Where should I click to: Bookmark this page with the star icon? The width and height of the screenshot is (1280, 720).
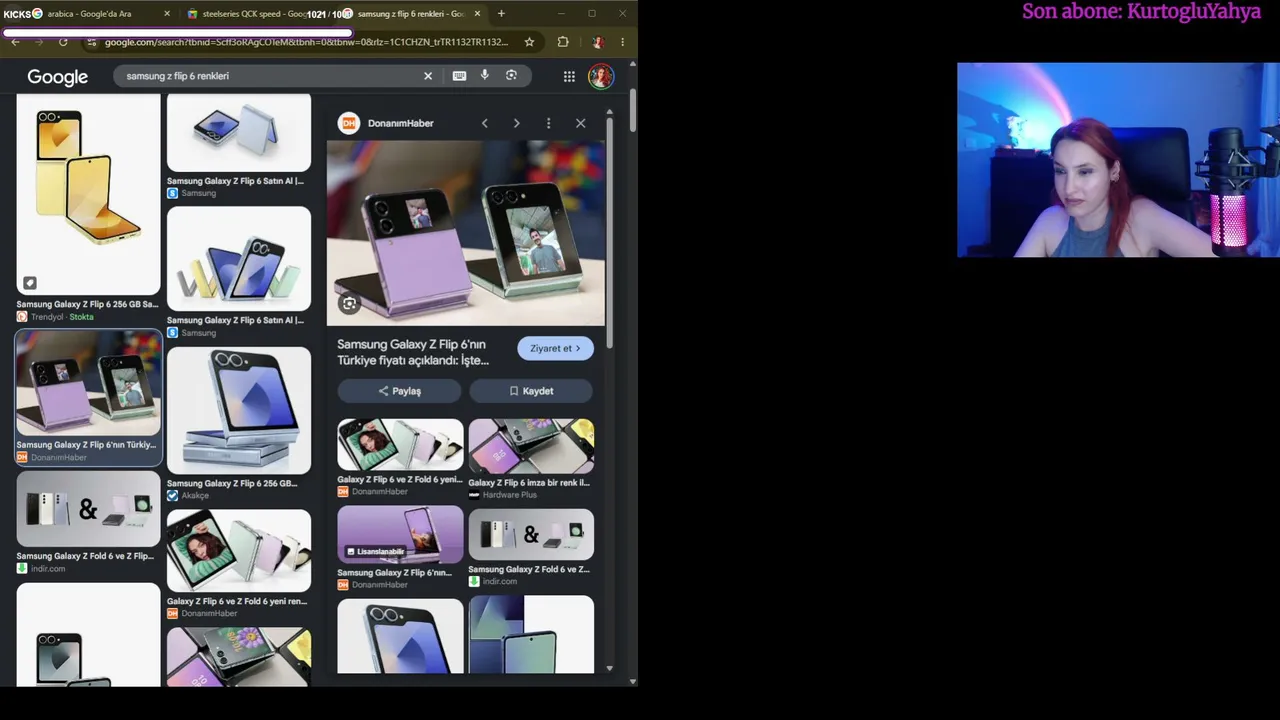point(529,42)
